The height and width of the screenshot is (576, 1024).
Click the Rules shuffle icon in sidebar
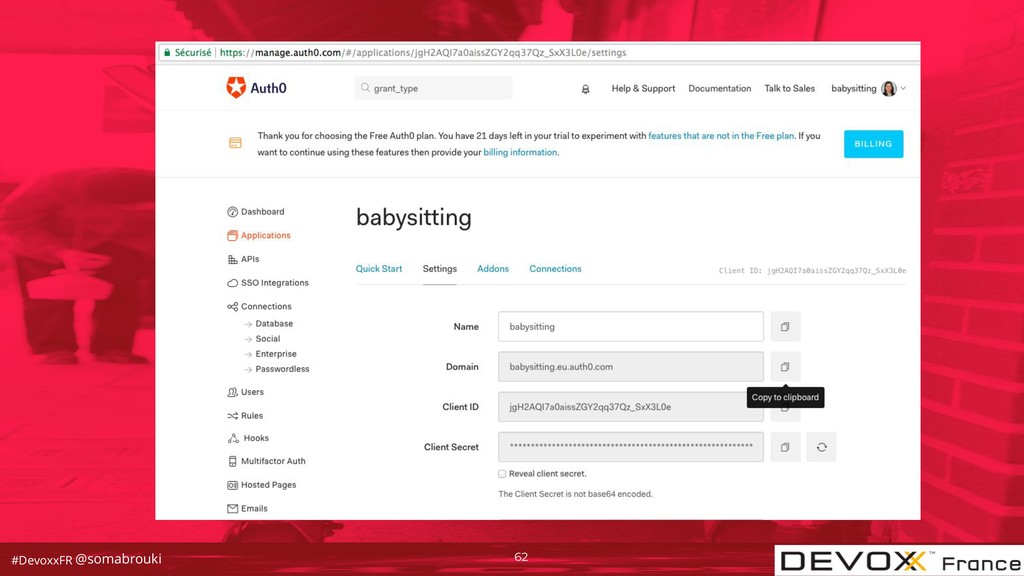pos(232,415)
